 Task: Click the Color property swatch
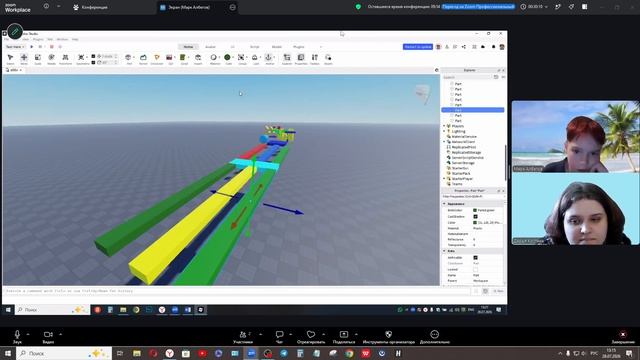coord(475,223)
